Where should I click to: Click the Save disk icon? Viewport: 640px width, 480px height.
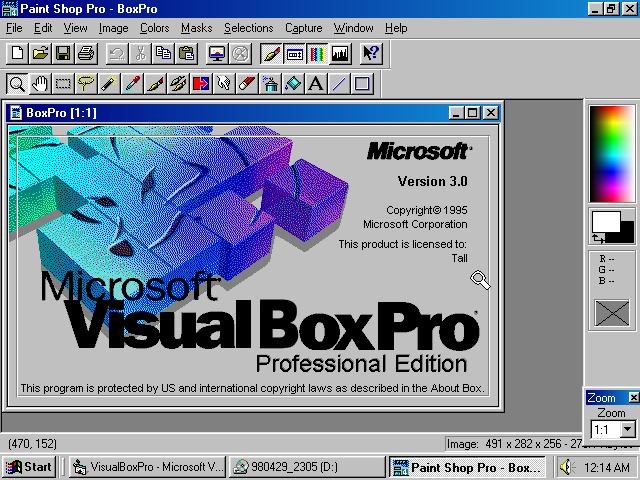(x=63, y=53)
